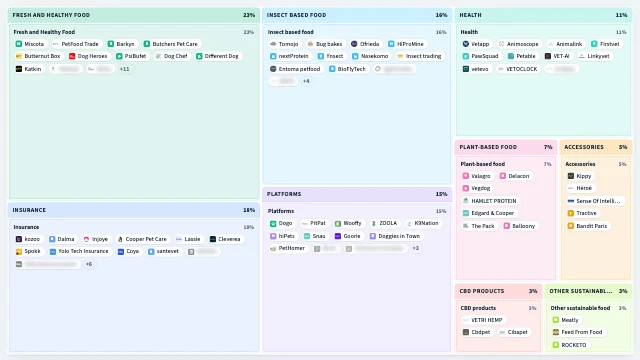Click the Coya blue logo icon
The width and height of the screenshot is (640, 360).
[x=121, y=251]
